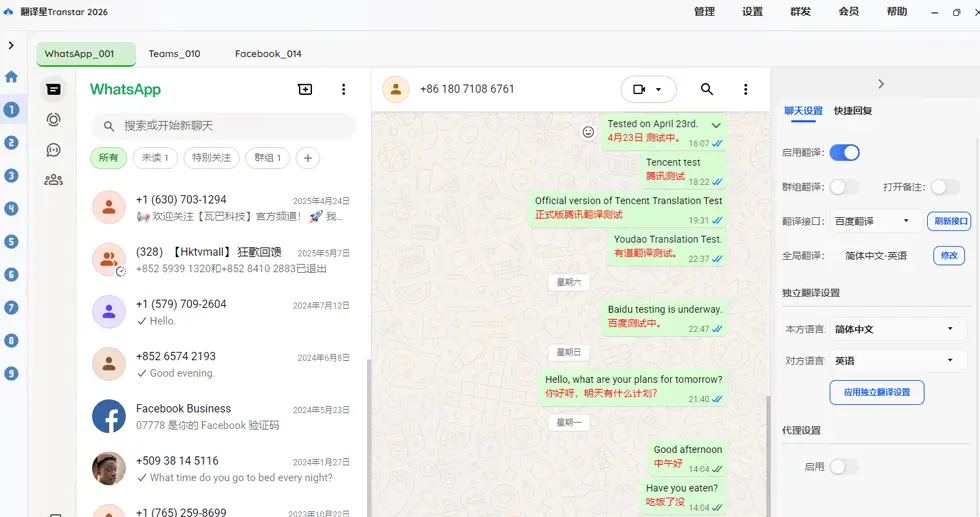
Task: Open the WhatsApp channels icon
Action: tap(54, 150)
